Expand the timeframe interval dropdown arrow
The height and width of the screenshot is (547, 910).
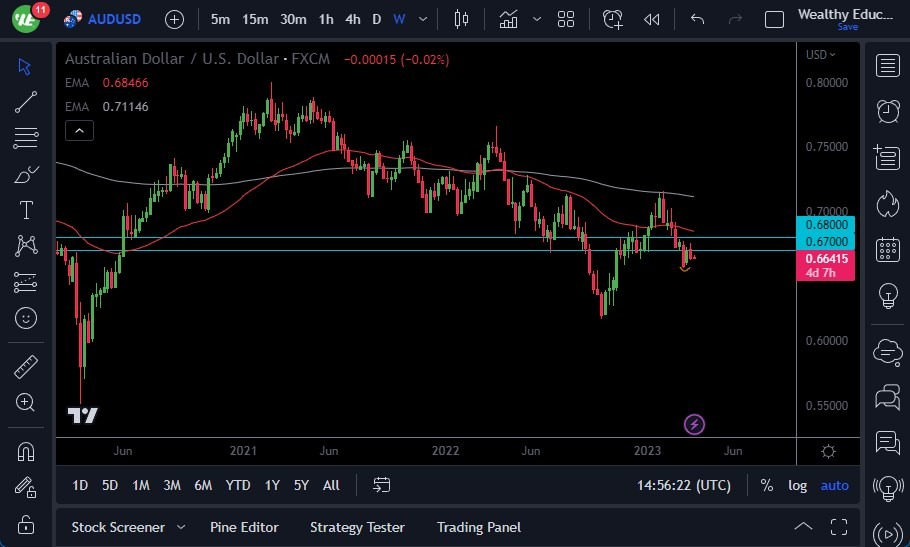(x=425, y=19)
